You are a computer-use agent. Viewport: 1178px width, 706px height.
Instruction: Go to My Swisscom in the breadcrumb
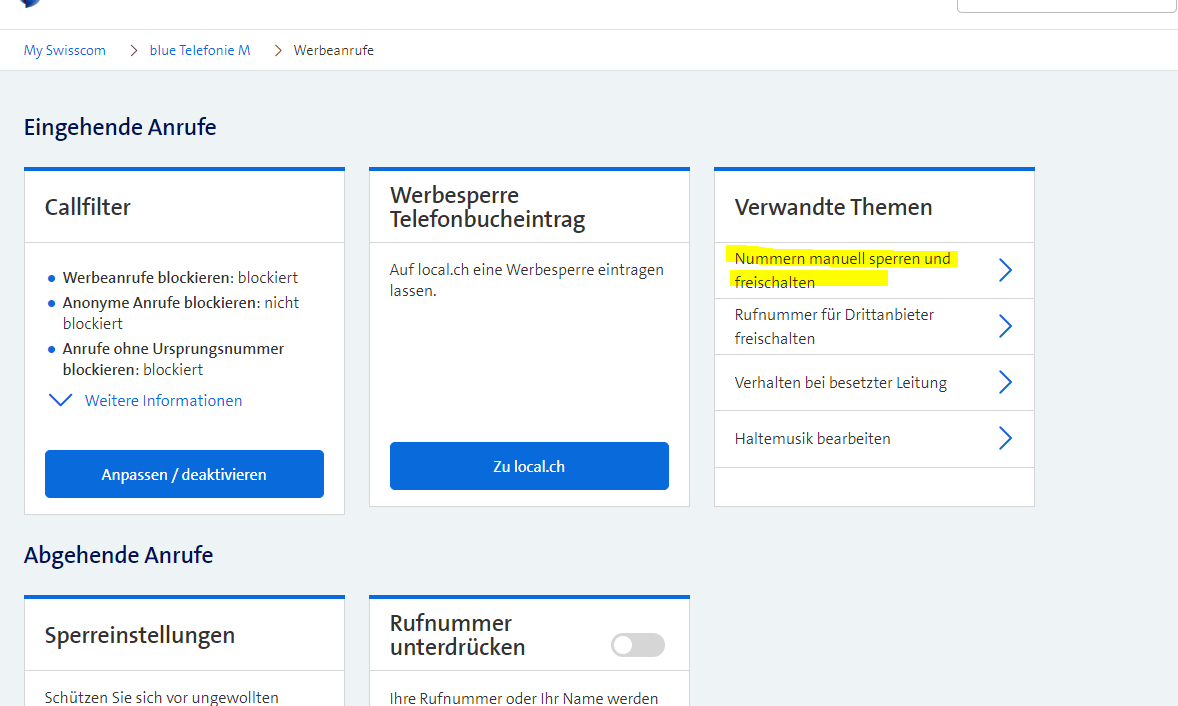tap(65, 50)
